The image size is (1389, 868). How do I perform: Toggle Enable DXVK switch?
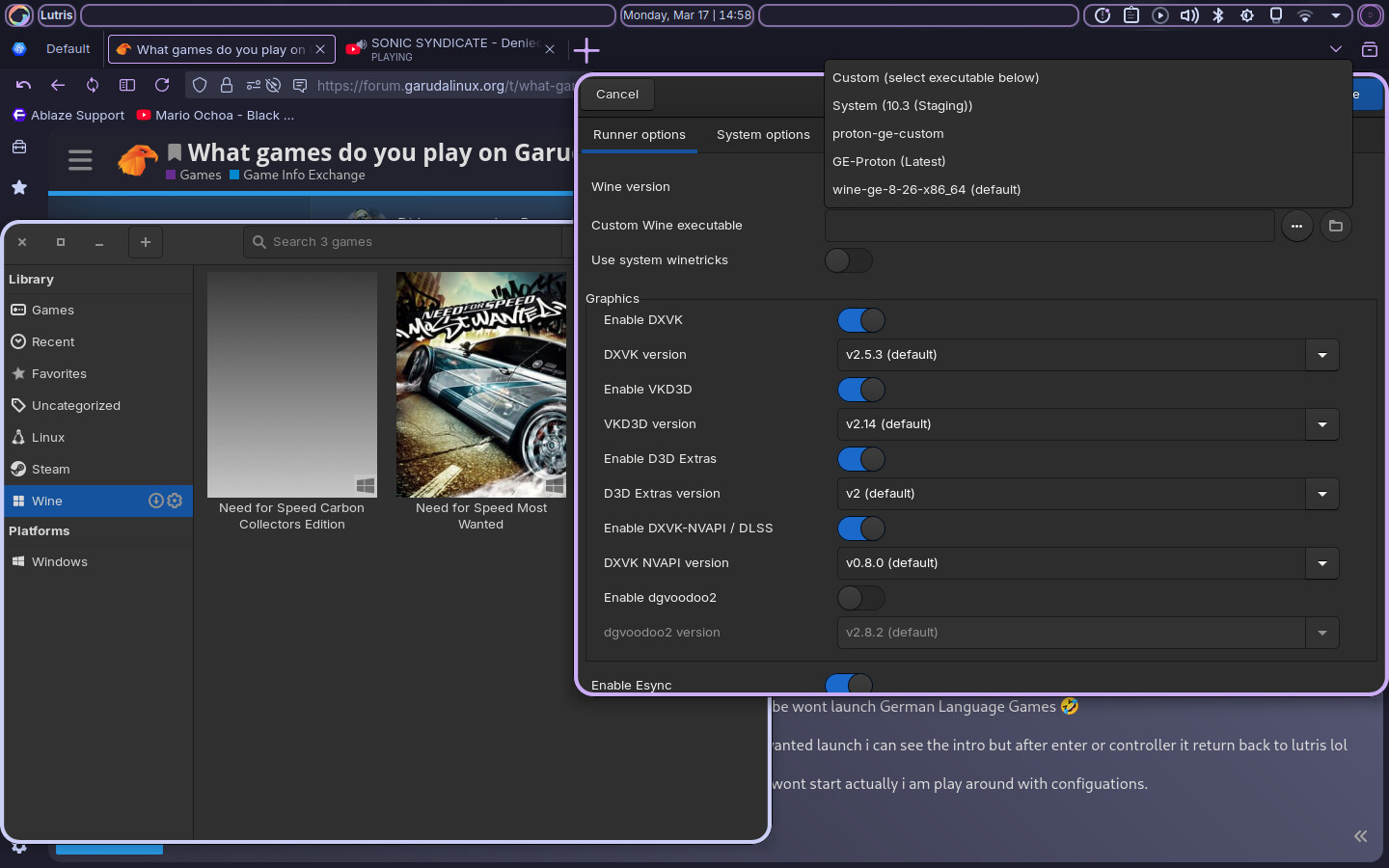coord(861,320)
